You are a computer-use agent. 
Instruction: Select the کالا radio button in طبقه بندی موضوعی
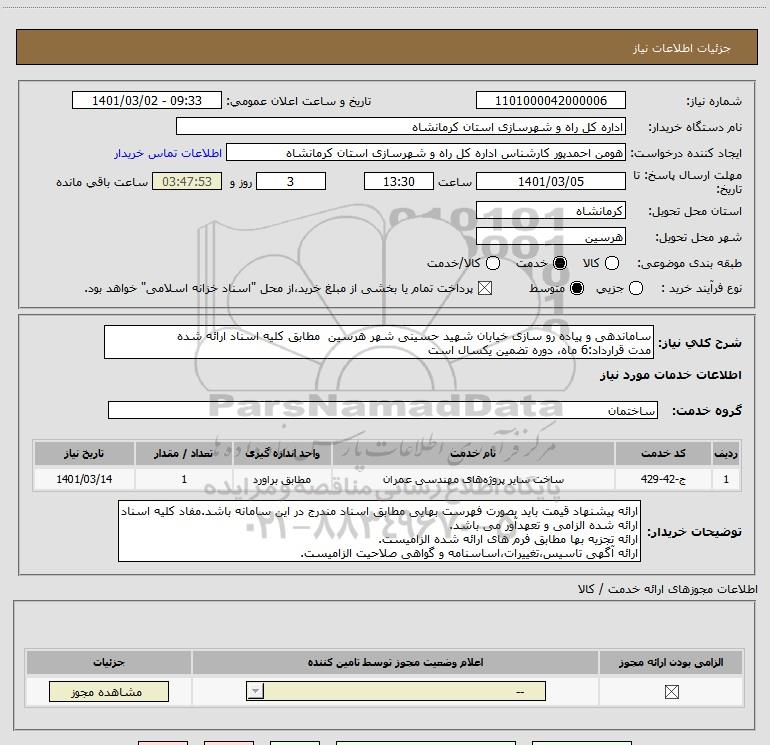(612, 263)
